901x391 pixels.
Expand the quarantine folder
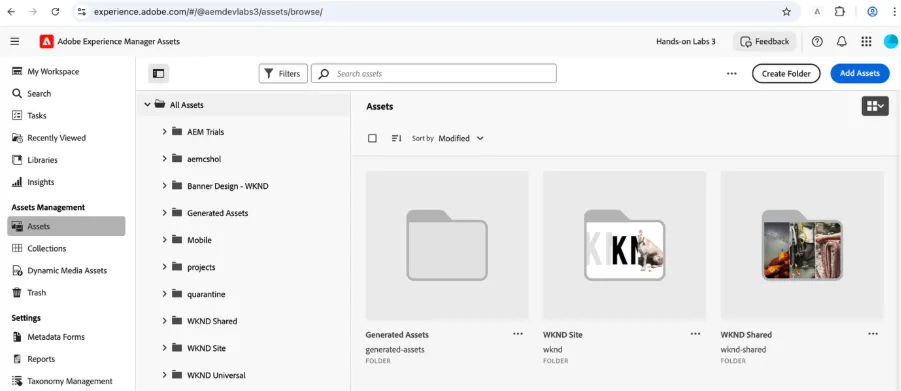164,294
